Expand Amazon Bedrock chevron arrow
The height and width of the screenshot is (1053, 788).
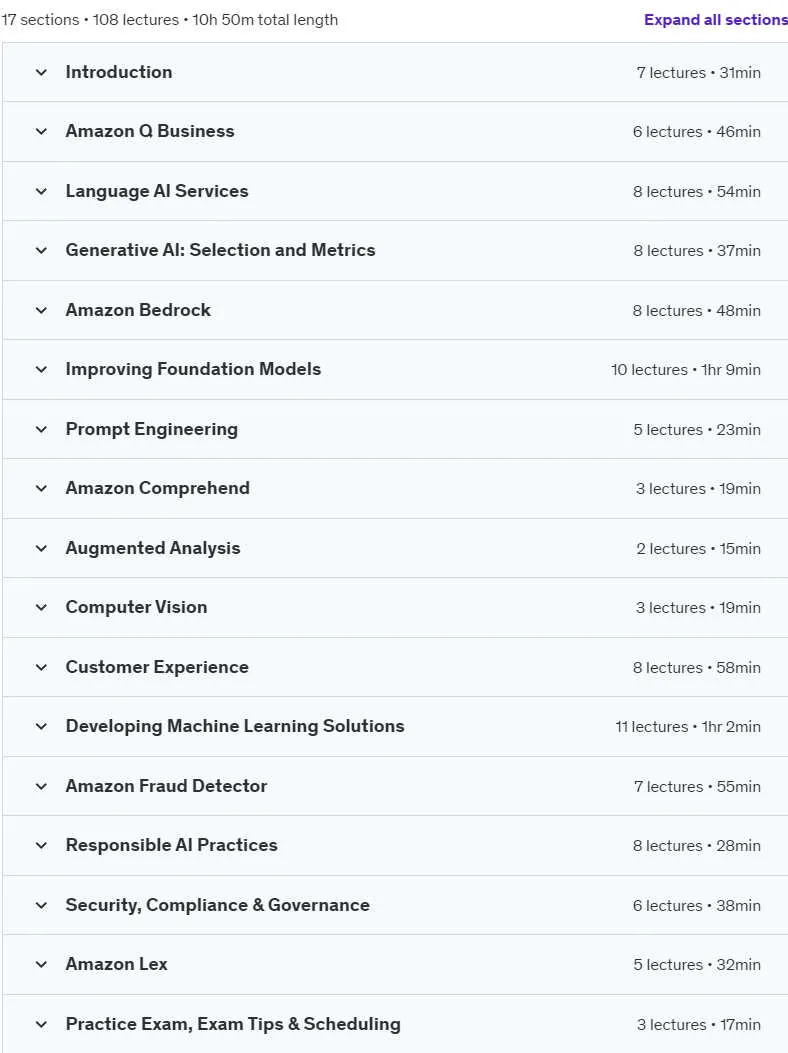click(42, 310)
